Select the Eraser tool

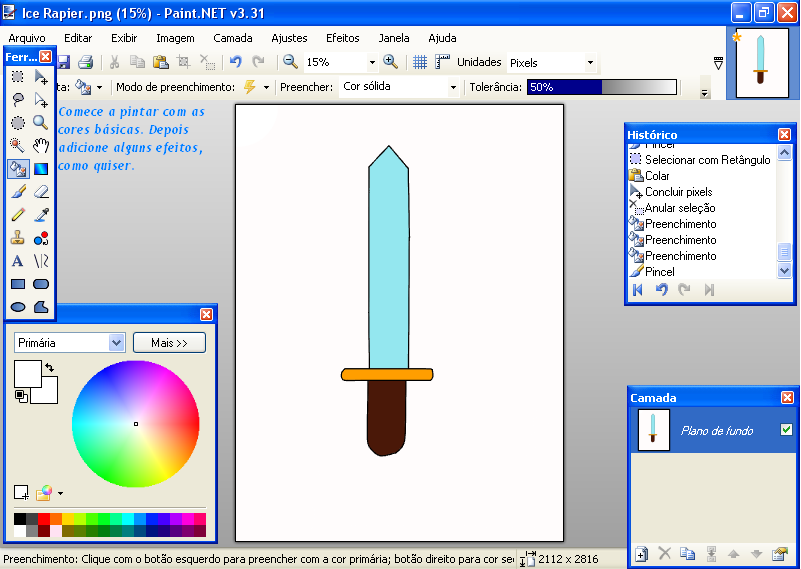(x=41, y=191)
